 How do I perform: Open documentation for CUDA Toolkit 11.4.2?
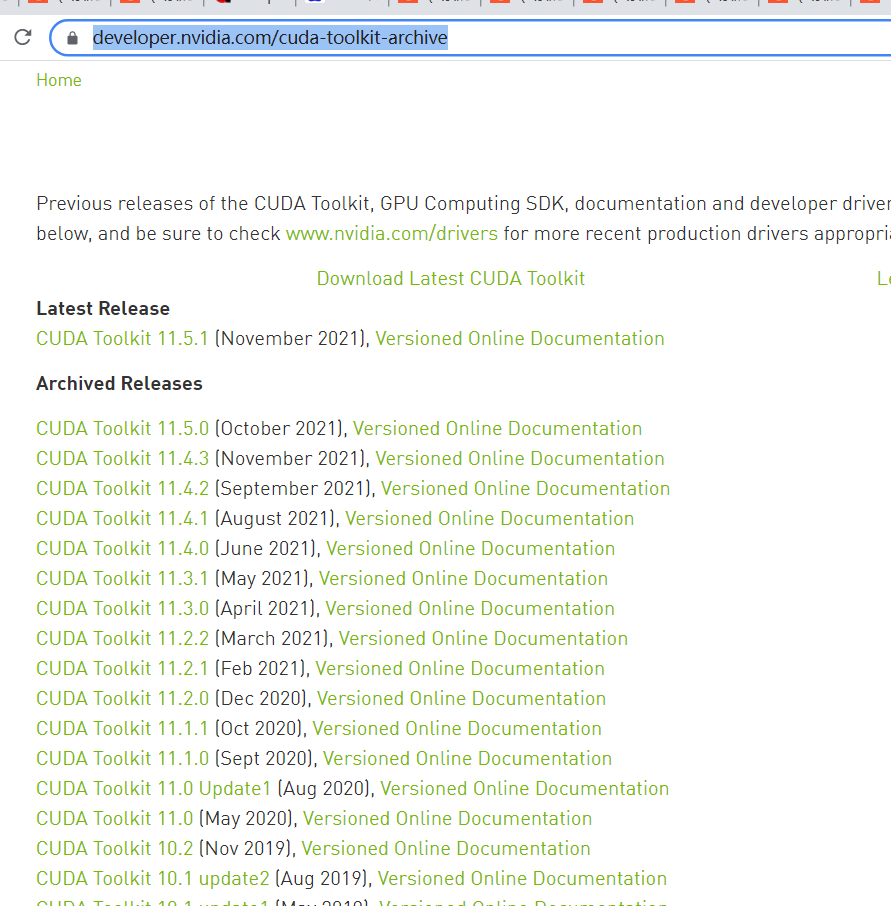pyautogui.click(x=525, y=489)
